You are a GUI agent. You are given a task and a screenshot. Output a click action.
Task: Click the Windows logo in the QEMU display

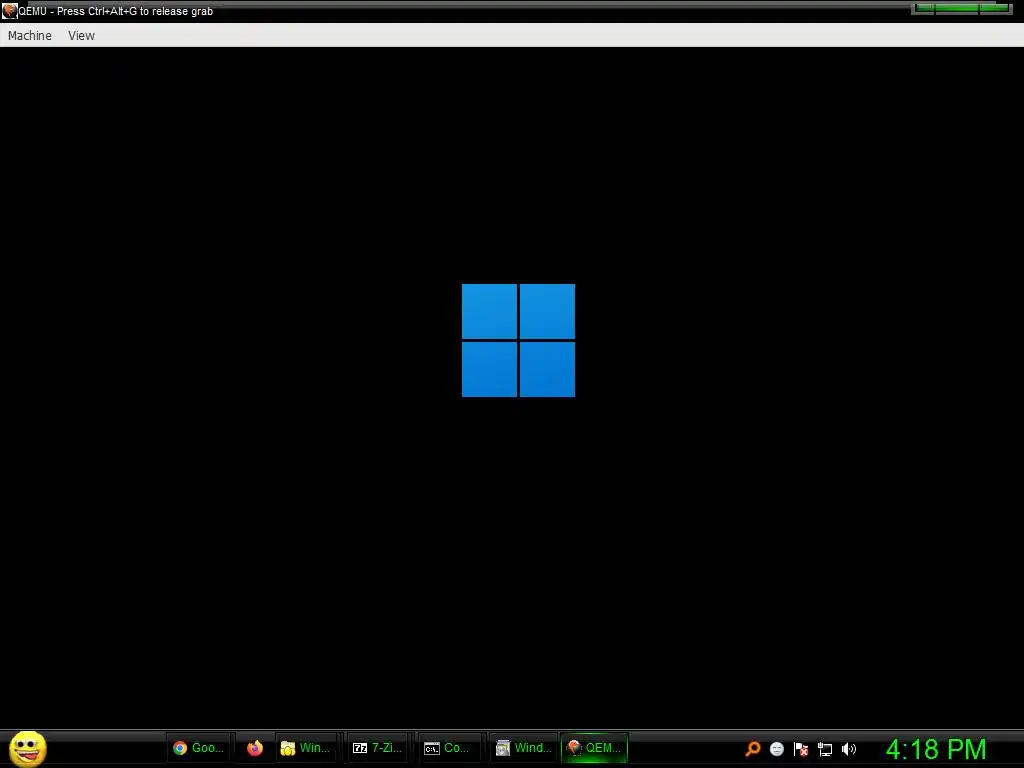click(x=519, y=340)
